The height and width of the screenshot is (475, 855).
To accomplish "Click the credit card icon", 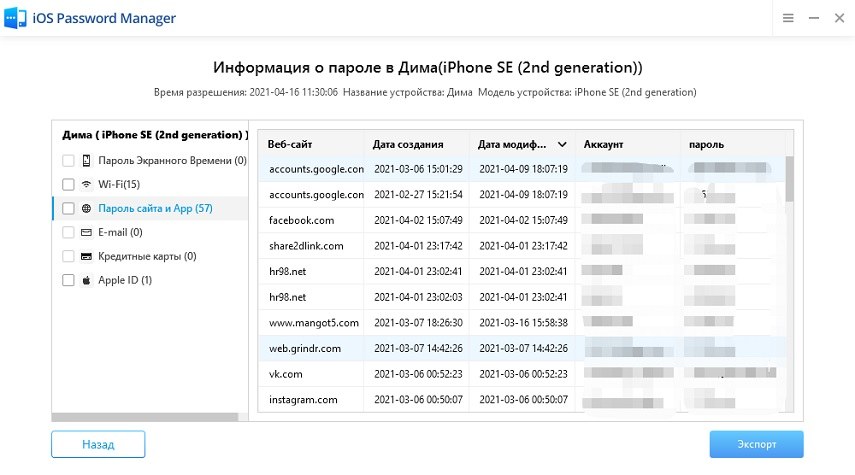I will 86,256.
